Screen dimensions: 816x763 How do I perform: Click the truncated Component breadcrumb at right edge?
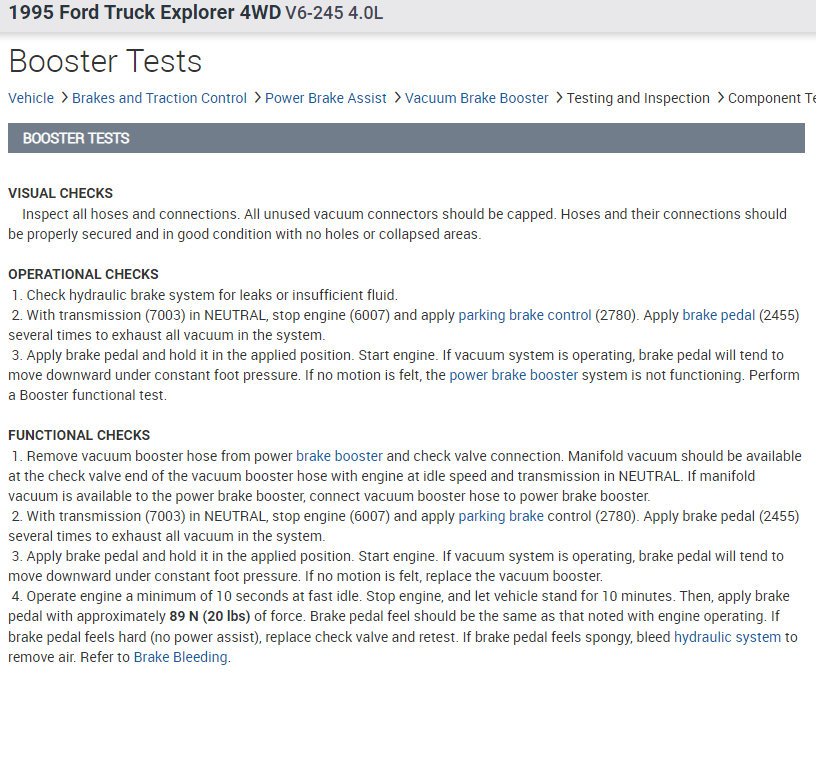771,98
